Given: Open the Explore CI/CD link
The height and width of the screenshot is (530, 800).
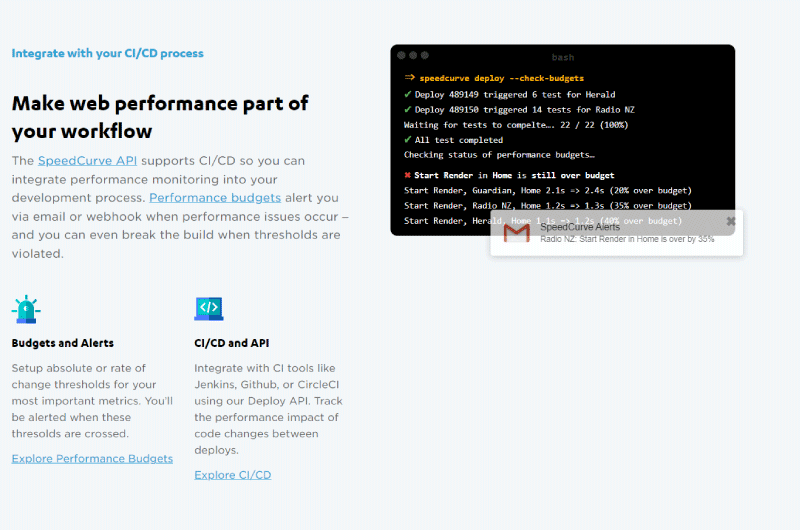Looking at the screenshot, I should (233, 475).
